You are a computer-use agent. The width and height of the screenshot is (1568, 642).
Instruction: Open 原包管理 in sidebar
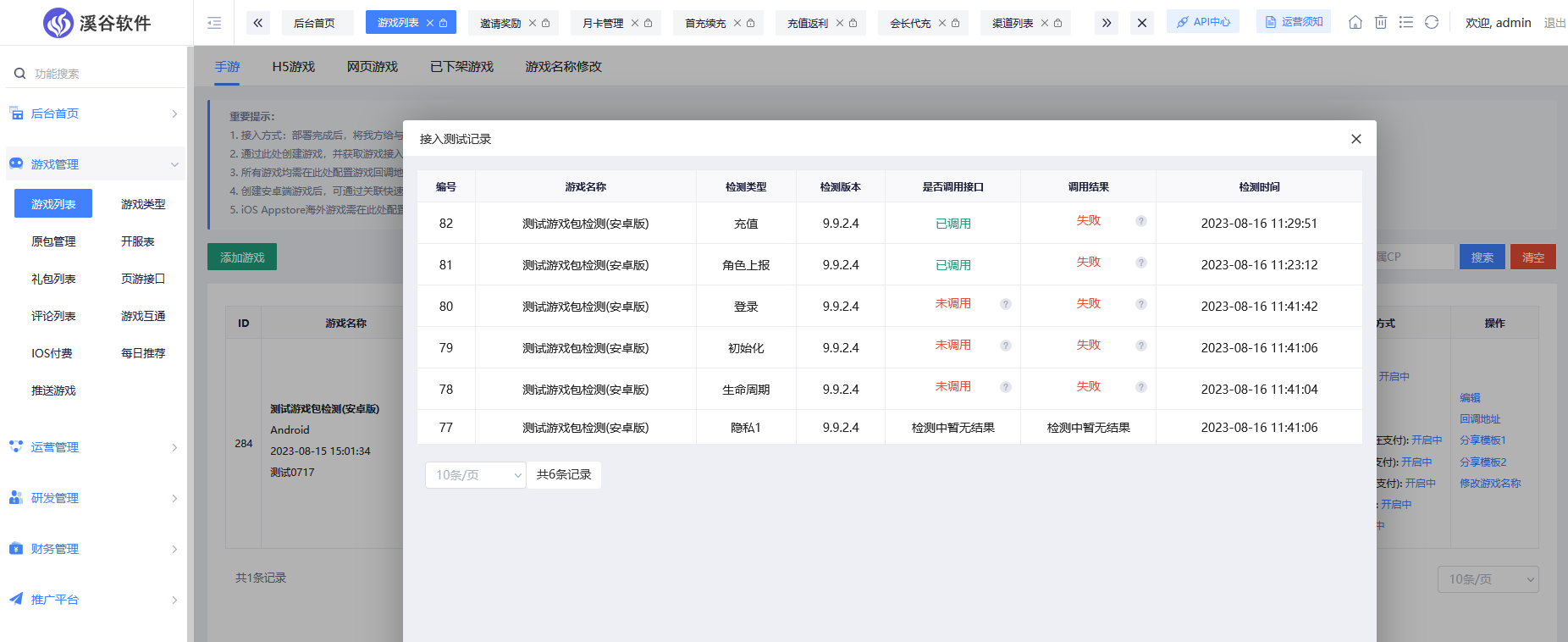(53, 241)
